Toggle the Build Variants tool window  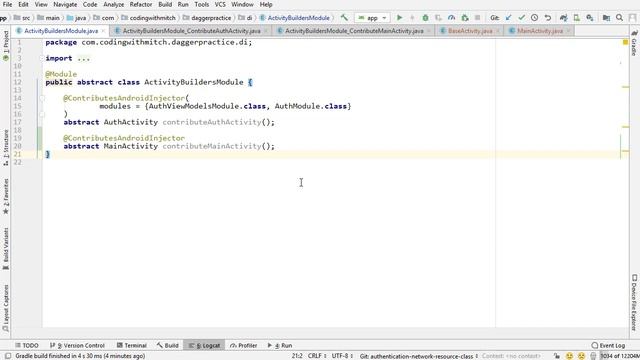click(6, 248)
